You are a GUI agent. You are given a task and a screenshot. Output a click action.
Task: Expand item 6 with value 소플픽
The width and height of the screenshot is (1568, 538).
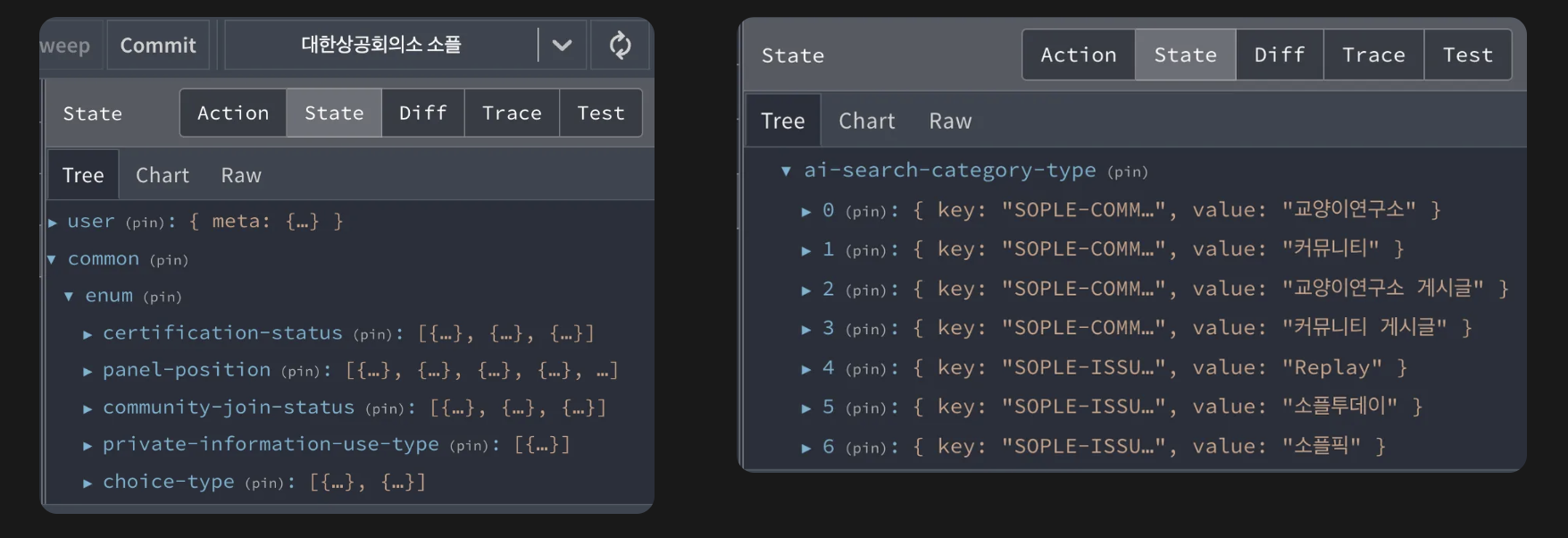point(806,448)
